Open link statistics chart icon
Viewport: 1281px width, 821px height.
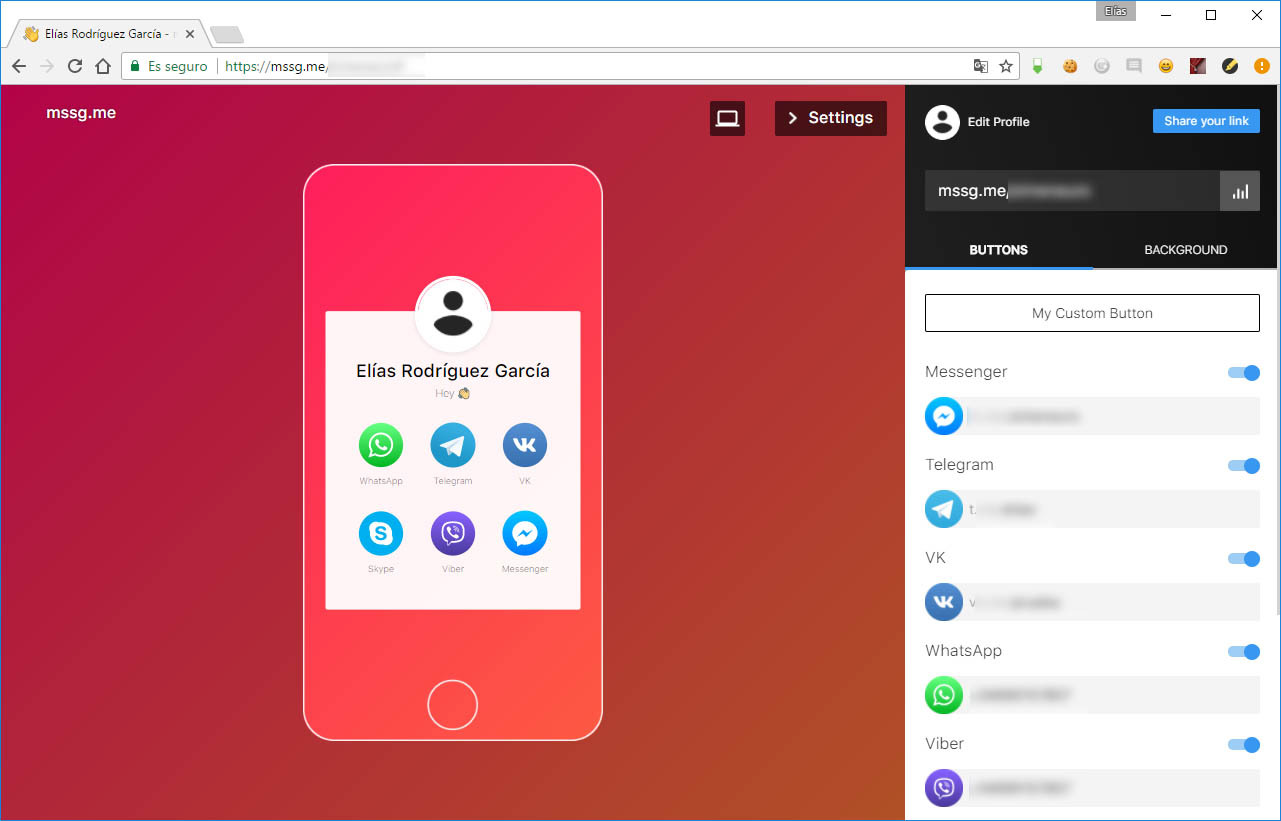coord(1240,191)
